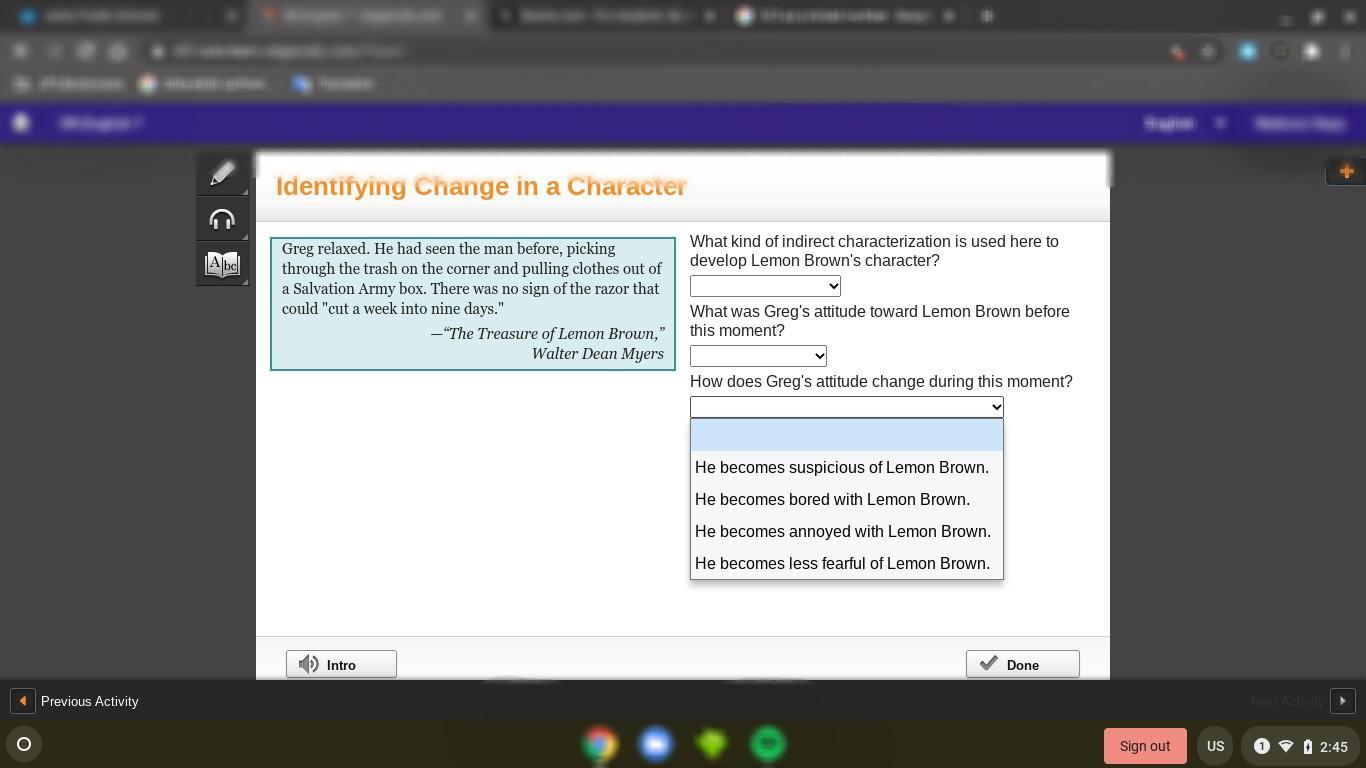The image size is (1366, 768).
Task: Choose "He becomes bored with Lemon Brown."
Action: click(x=846, y=499)
